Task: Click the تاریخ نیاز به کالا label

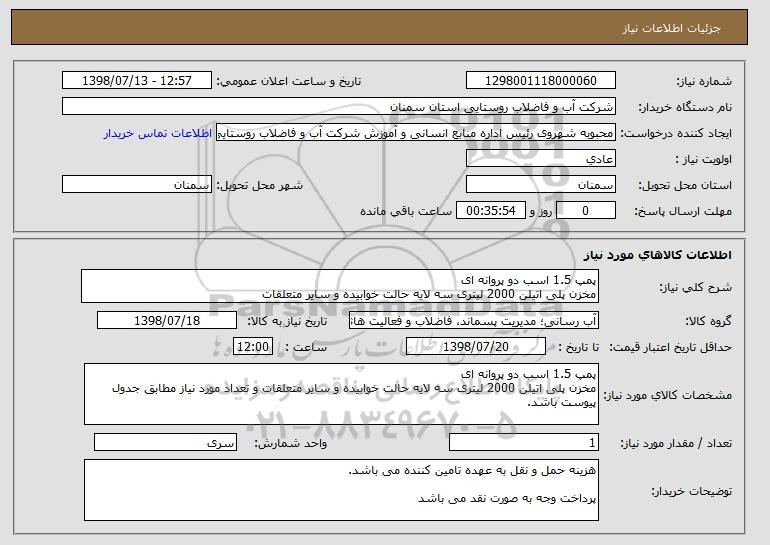Action: click(287, 321)
